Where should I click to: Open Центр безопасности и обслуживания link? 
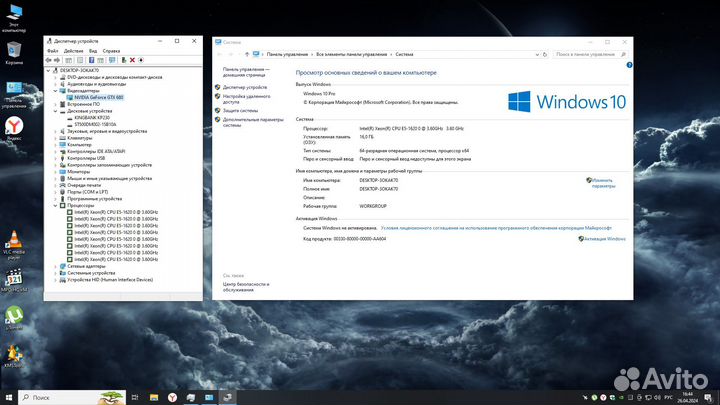[x=246, y=287]
